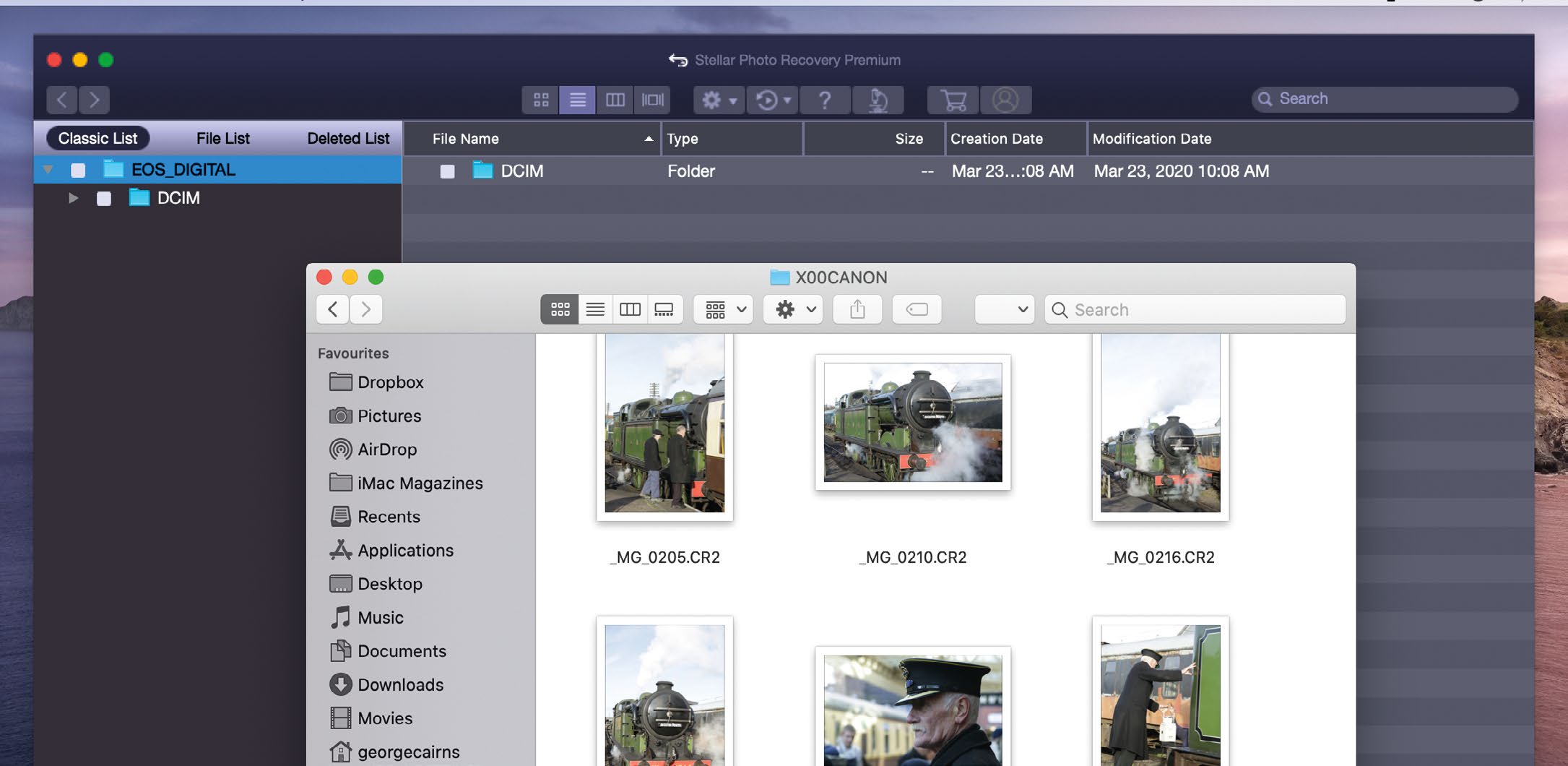Open Stellar help question mark
This screenshot has width=1568, height=766.
click(x=825, y=100)
